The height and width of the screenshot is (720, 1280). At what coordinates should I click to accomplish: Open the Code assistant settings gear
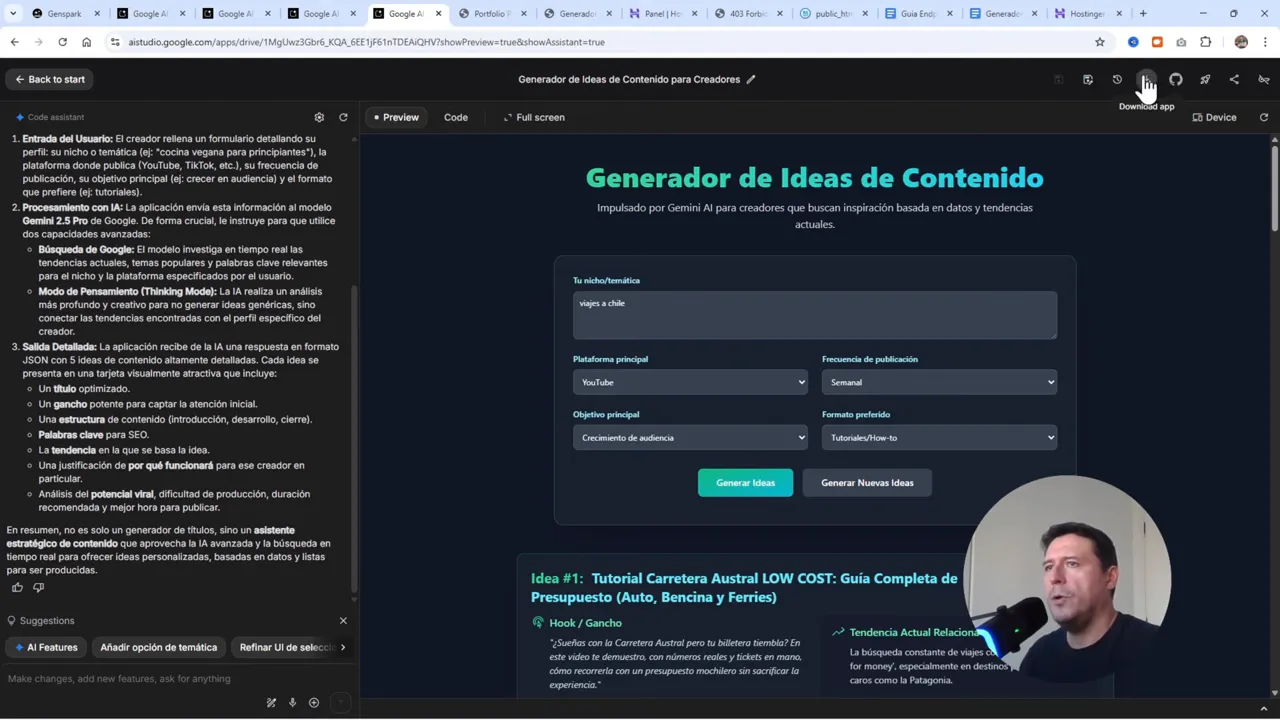[x=319, y=117]
